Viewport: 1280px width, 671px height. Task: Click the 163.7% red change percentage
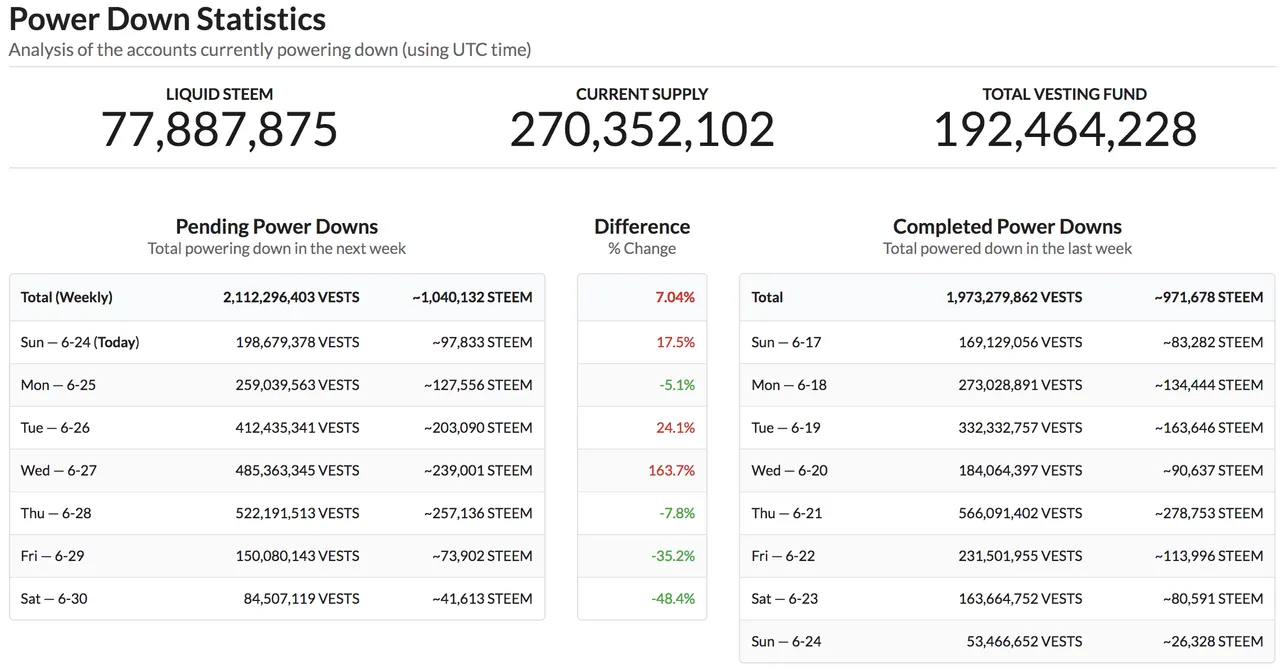[672, 470]
